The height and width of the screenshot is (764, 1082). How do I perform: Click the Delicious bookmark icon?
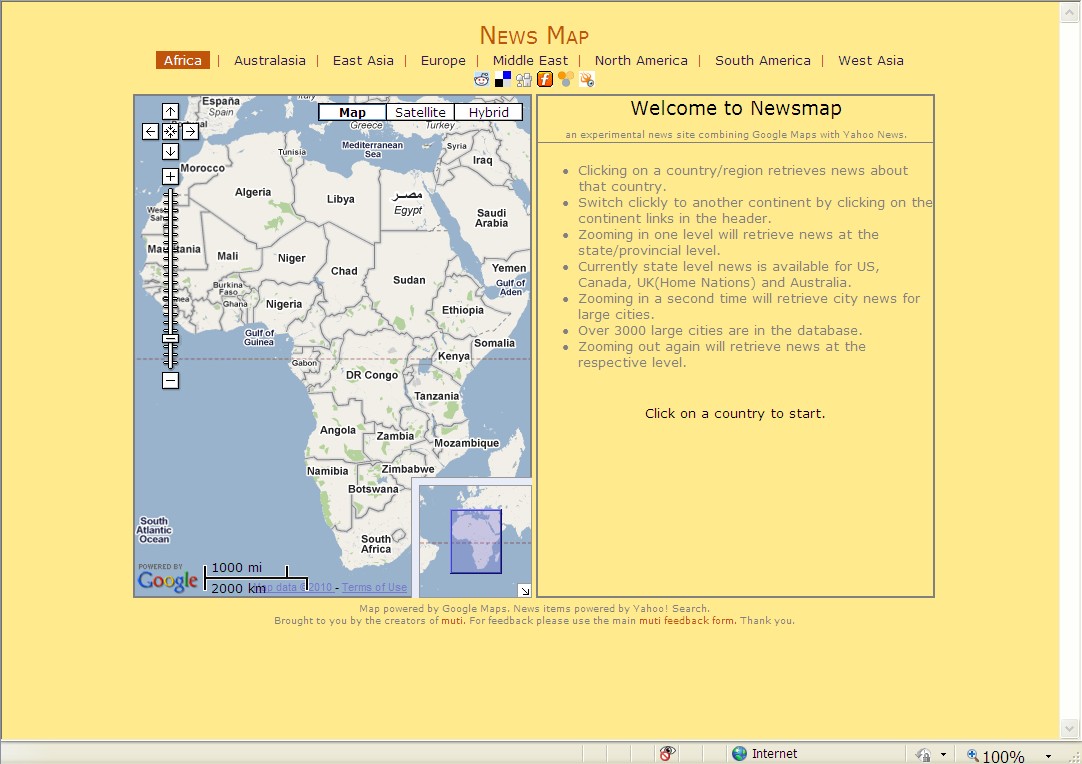tap(502, 79)
